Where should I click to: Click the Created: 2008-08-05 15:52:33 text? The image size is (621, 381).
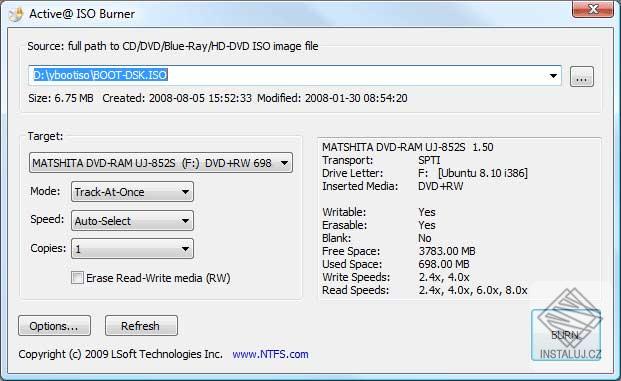click(177, 98)
